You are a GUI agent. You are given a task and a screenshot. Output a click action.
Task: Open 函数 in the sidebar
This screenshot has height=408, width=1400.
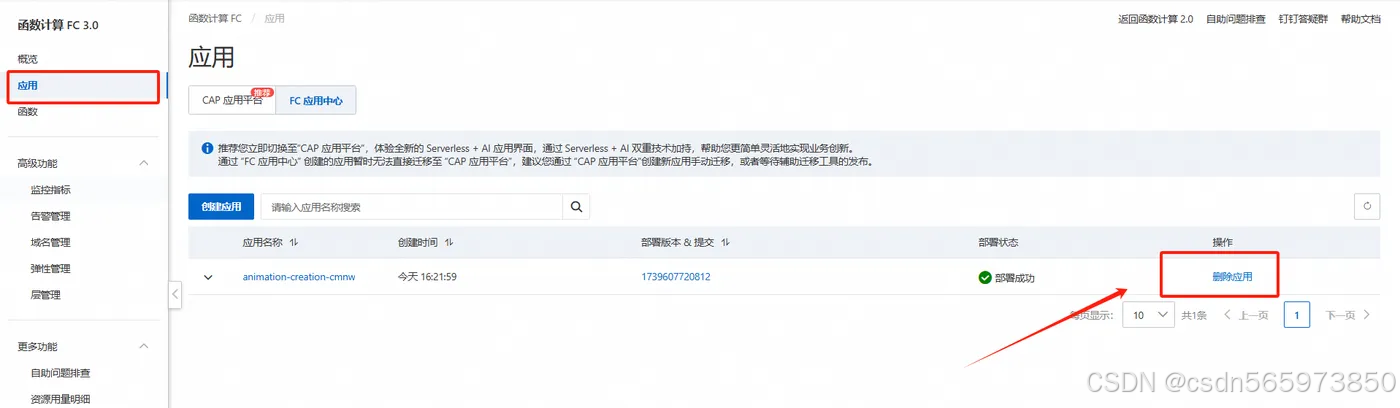pos(28,112)
